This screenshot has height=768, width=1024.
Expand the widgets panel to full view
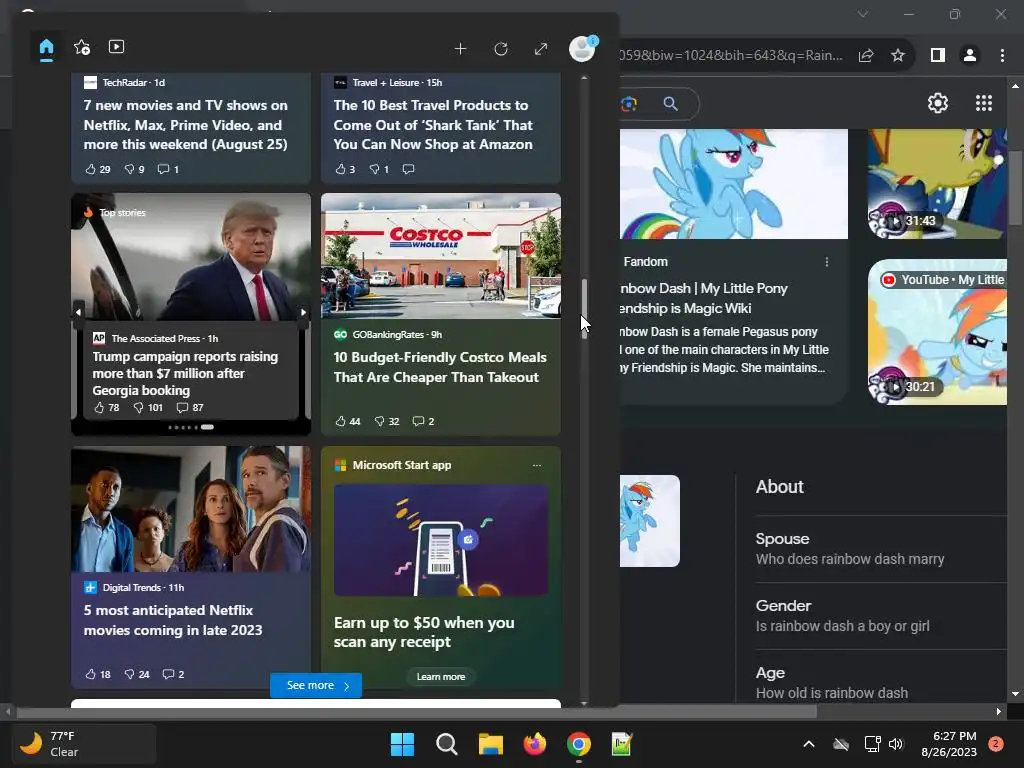click(541, 49)
